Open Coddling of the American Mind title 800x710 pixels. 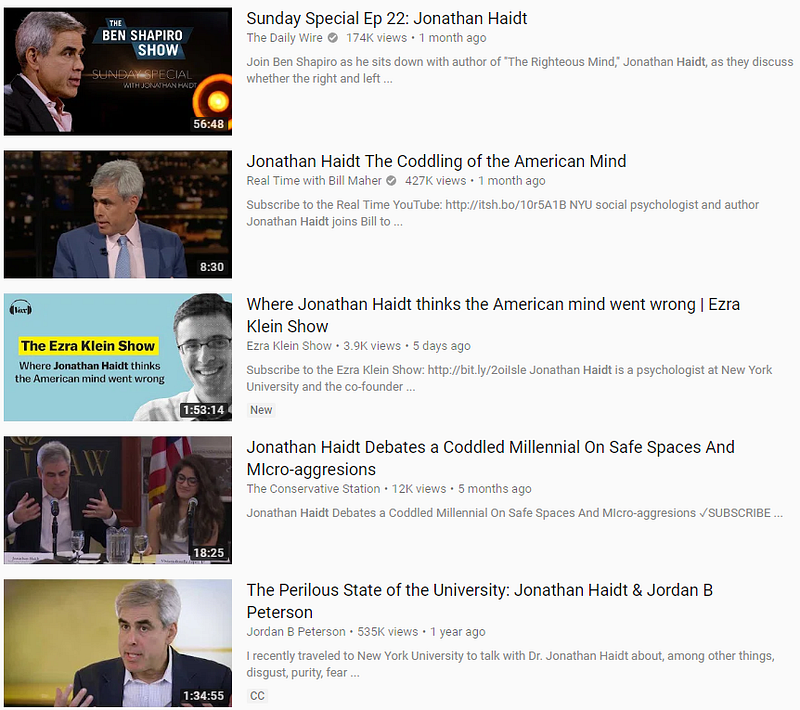pyautogui.click(x=436, y=161)
